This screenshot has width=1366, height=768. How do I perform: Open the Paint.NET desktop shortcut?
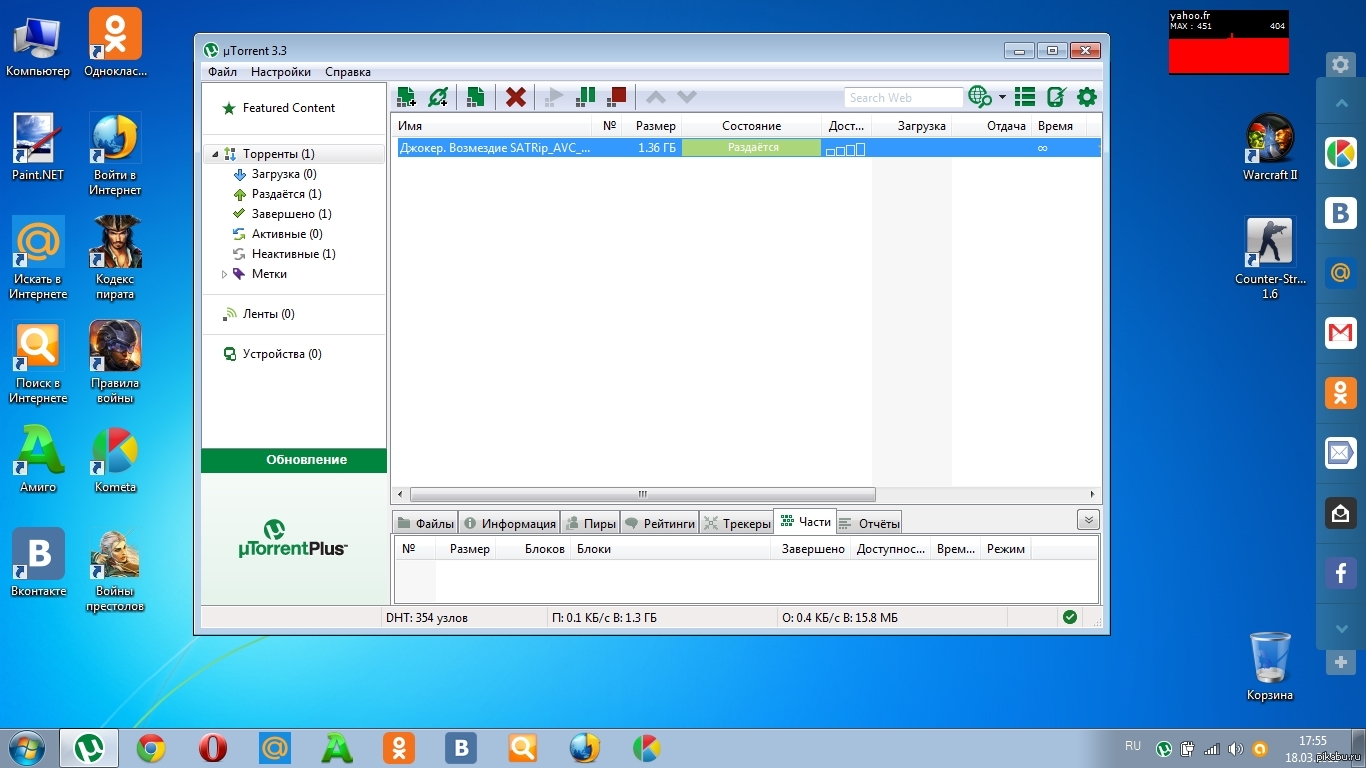[x=38, y=148]
